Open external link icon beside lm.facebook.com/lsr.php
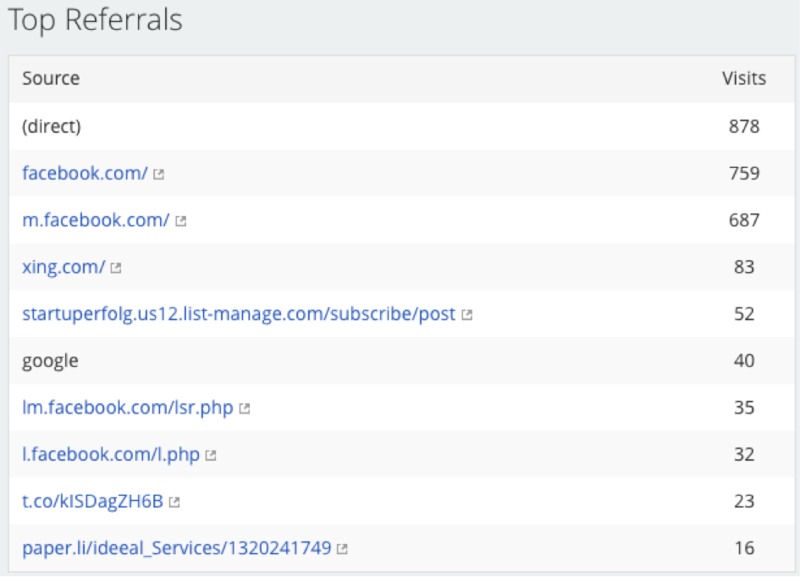Screen dimensions: 800x577 pyautogui.click(x=244, y=409)
